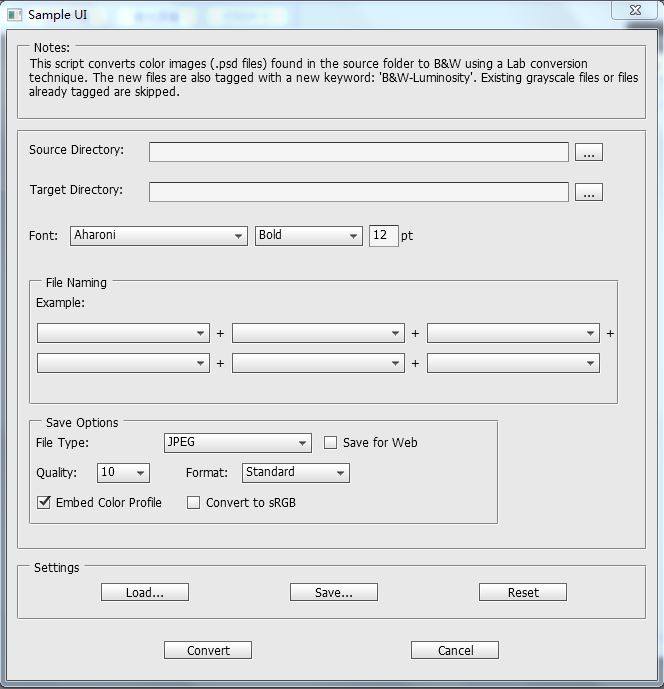Viewport: 664px width, 689px height.
Task: Browse for the Source Directory folder
Action: (x=590, y=152)
